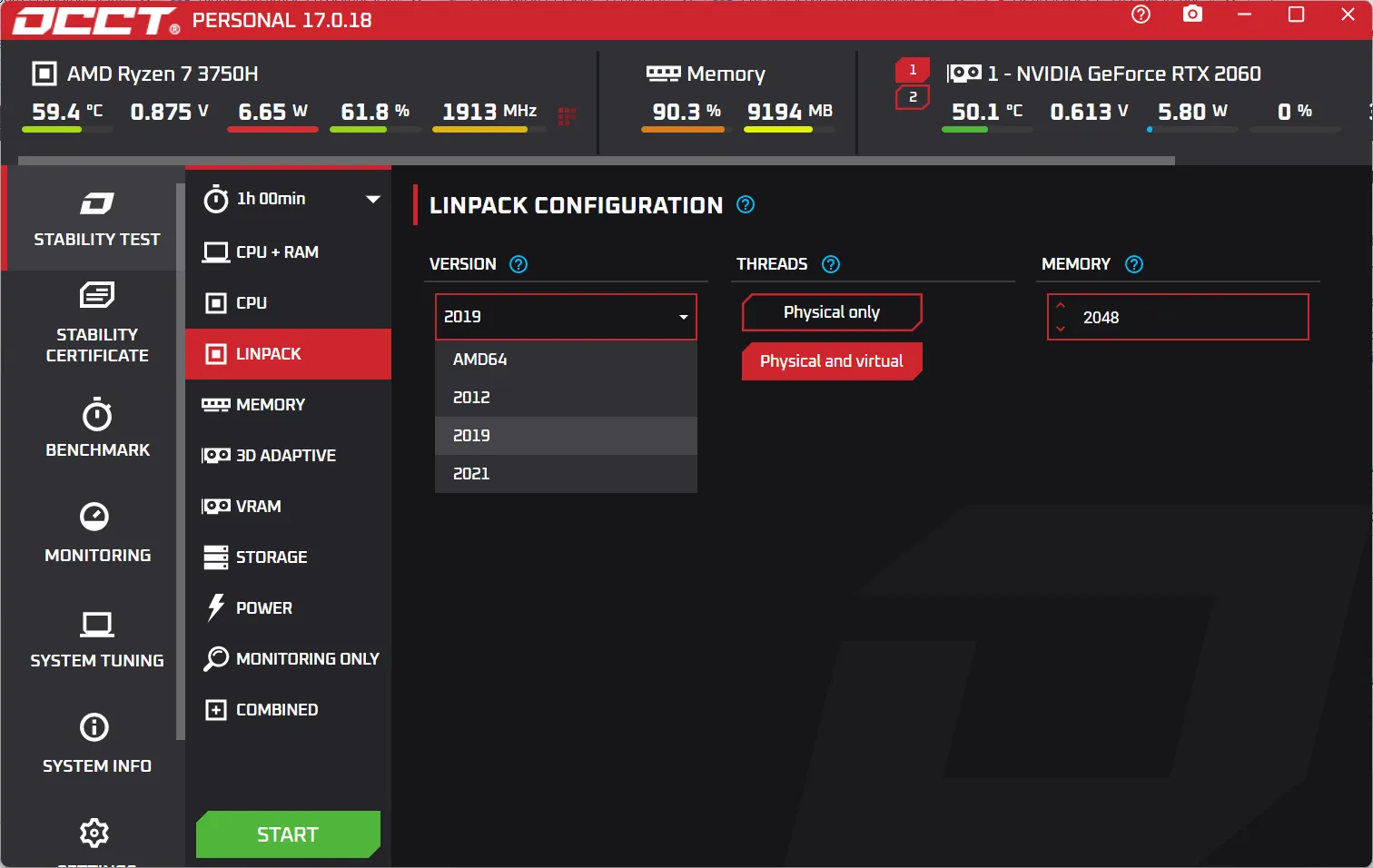The width and height of the screenshot is (1373, 868).
Task: Expand the 1h 00min duration dropdown
Action: coord(373,199)
